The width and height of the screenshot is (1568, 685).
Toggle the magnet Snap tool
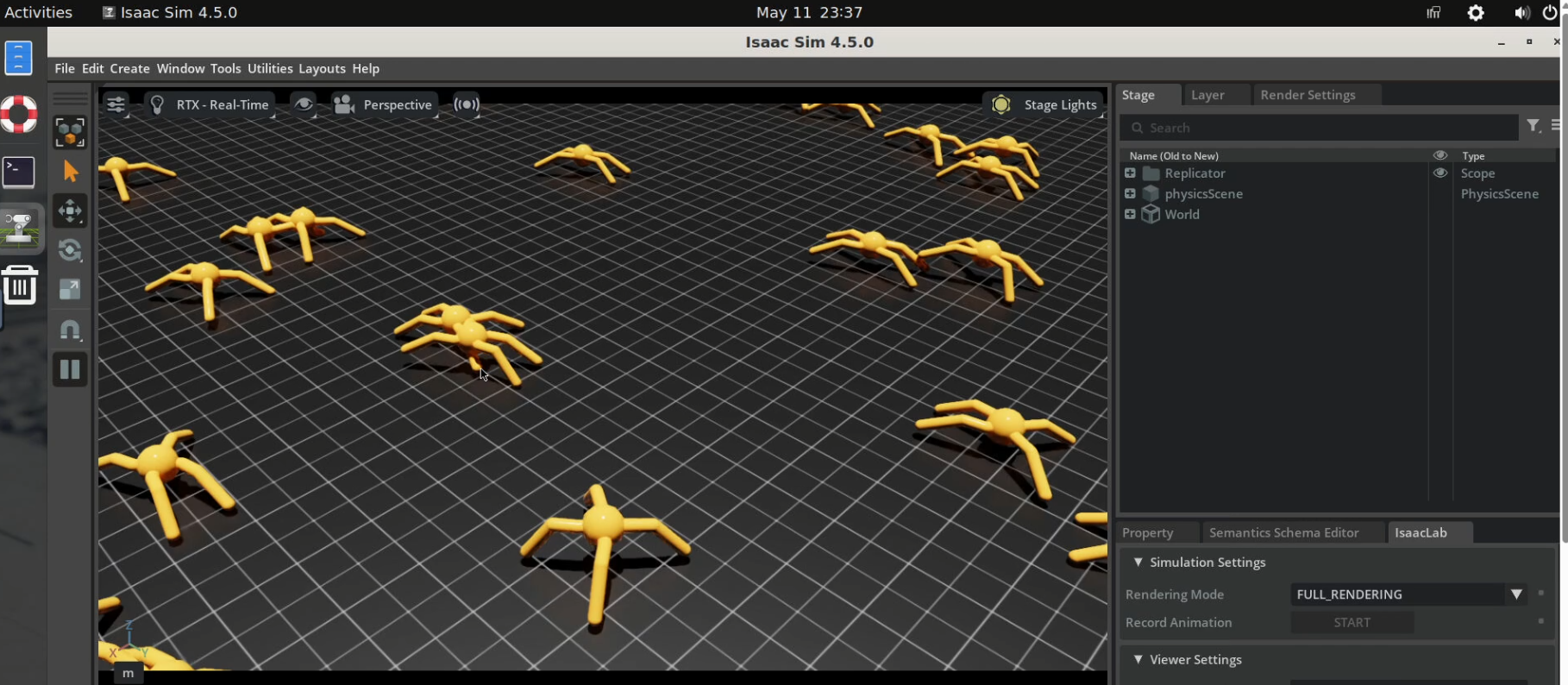point(70,330)
